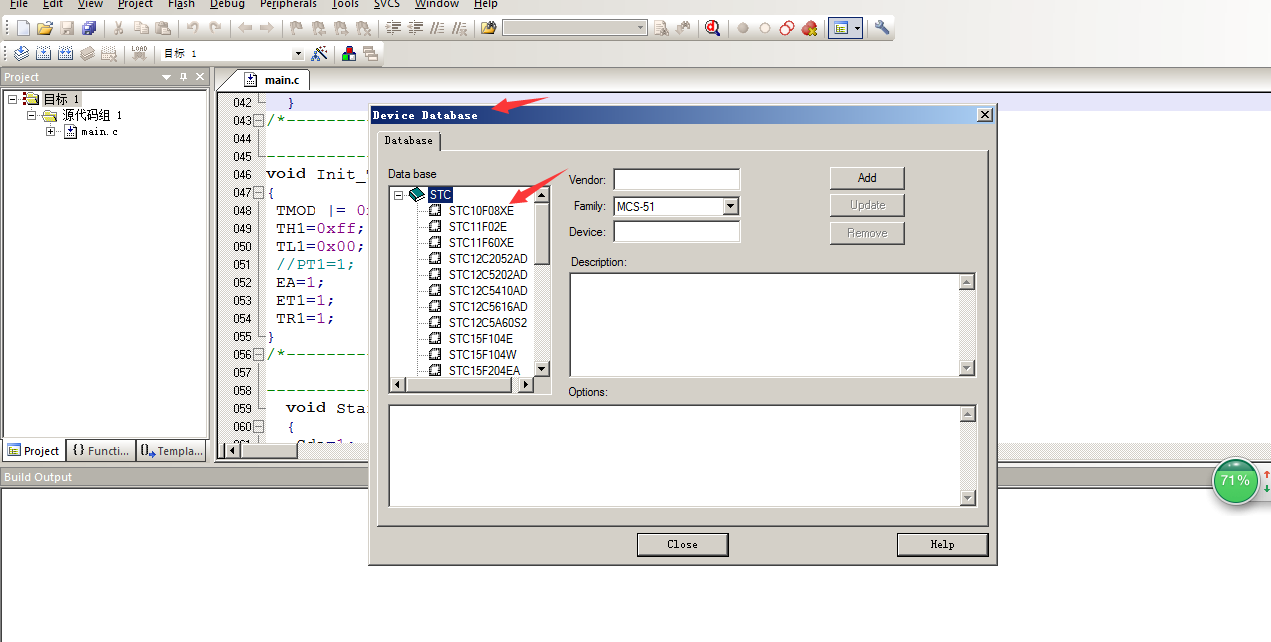This screenshot has width=1271, height=642.
Task: Undo the last edit
Action: [192, 28]
